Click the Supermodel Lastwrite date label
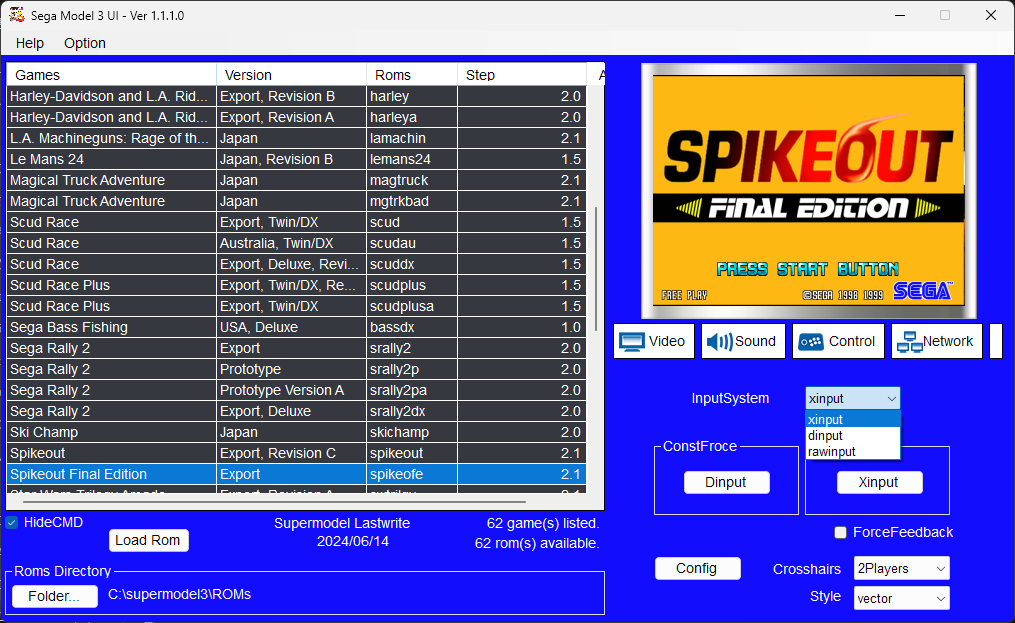This screenshot has width=1015, height=623. (342, 532)
